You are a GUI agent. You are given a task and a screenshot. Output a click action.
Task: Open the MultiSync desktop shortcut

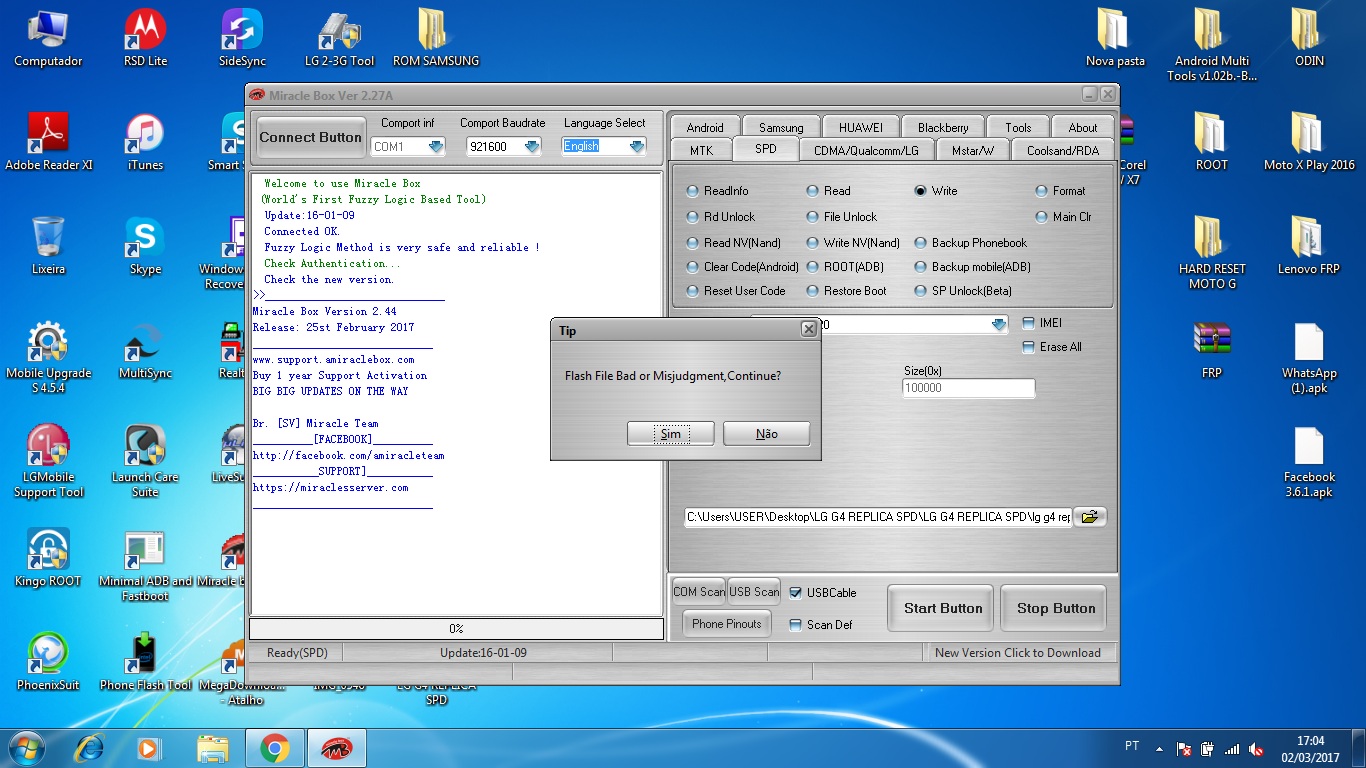click(145, 350)
